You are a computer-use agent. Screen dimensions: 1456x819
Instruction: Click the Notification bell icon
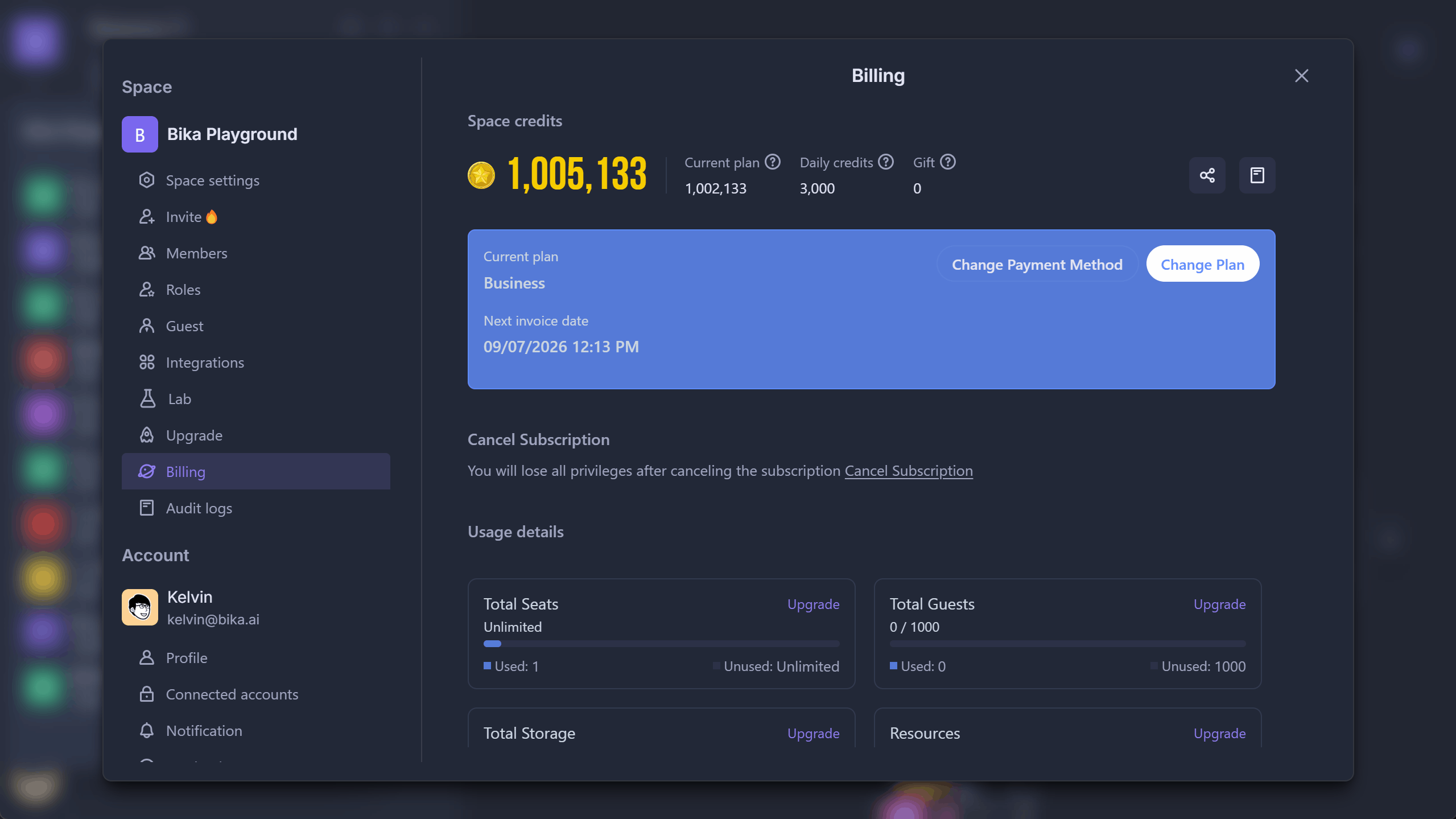pos(147,730)
